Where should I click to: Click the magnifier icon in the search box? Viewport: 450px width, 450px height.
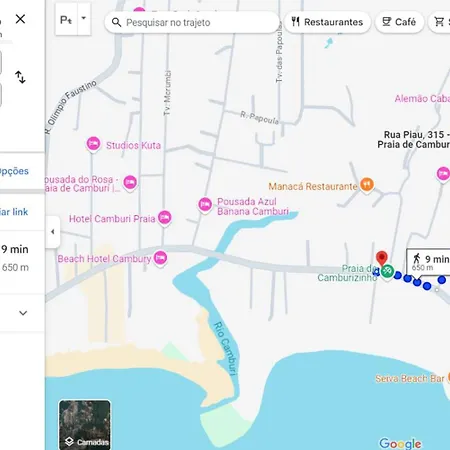click(116, 22)
